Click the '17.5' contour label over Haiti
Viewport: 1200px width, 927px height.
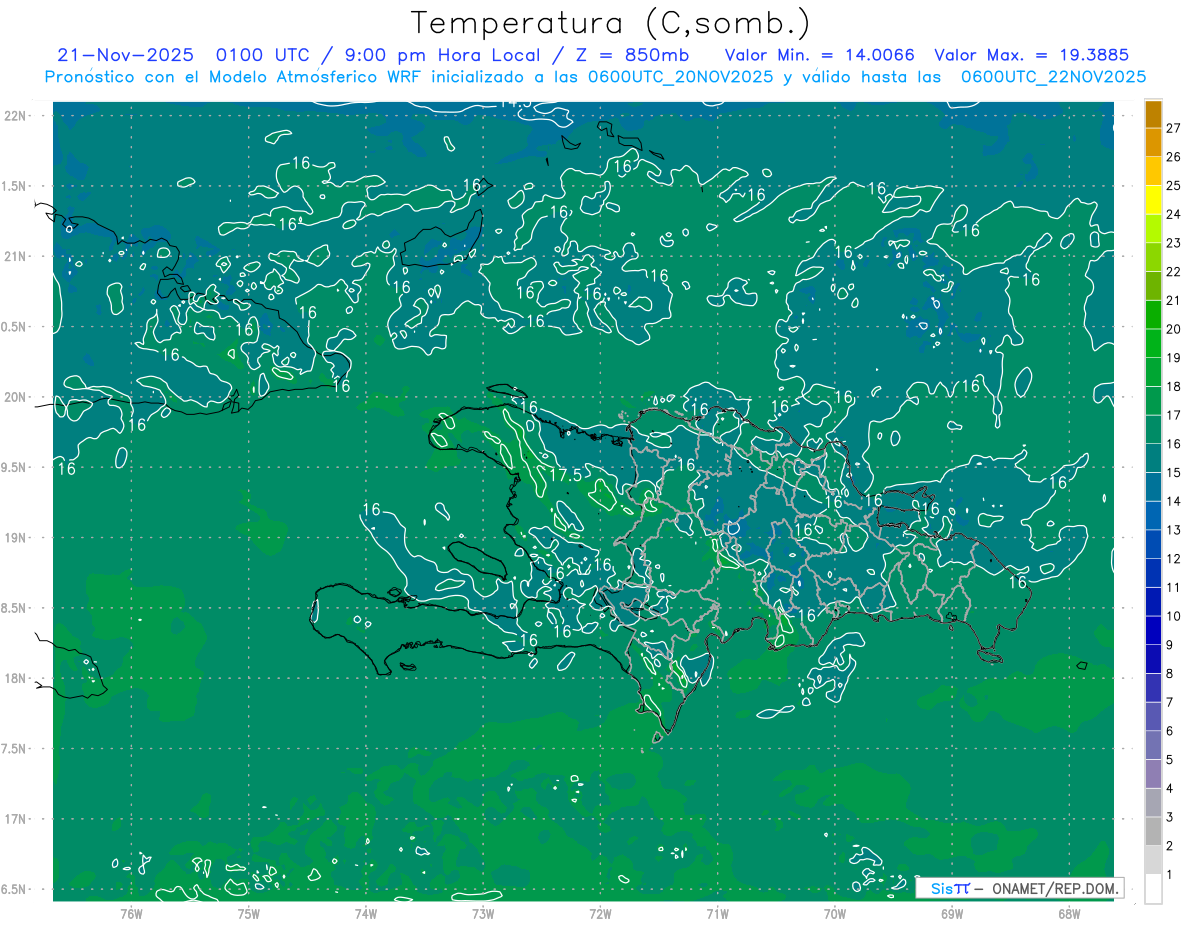[x=565, y=475]
